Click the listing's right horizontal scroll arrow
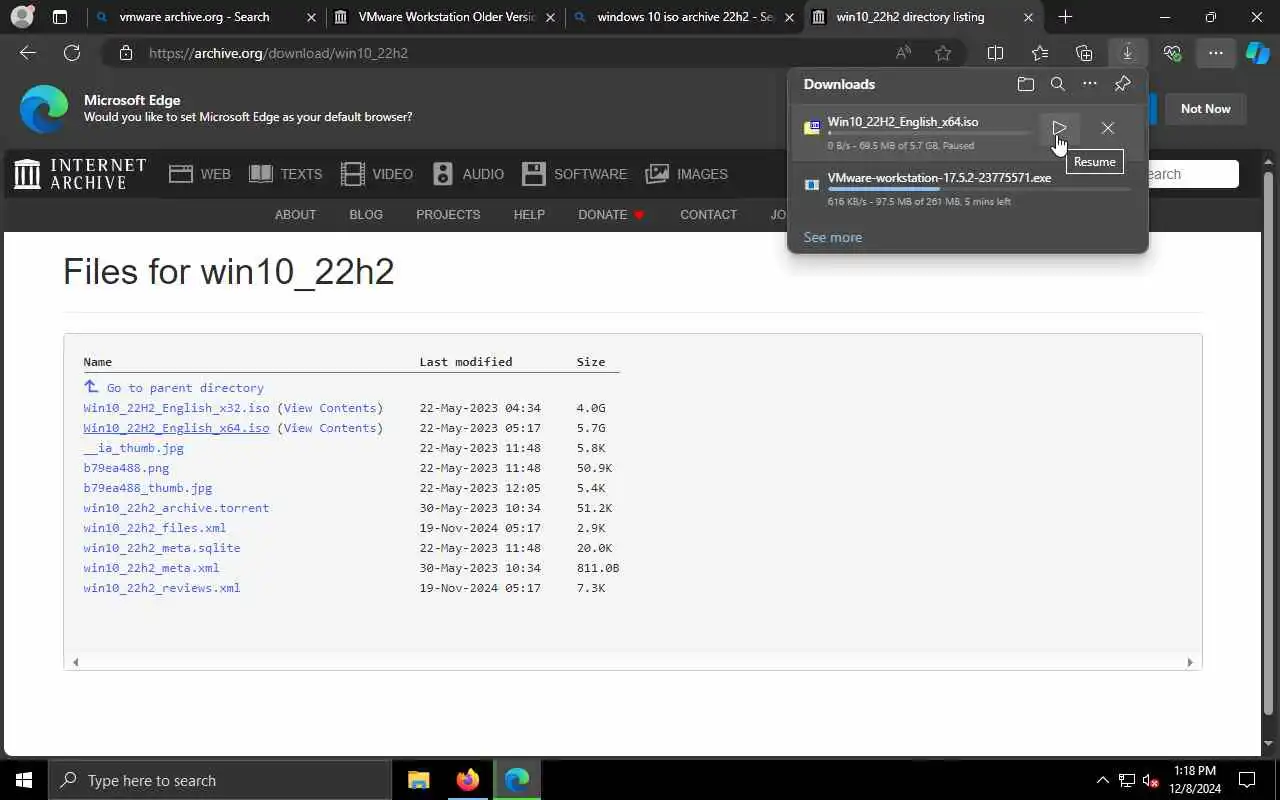This screenshot has width=1280, height=800. click(x=1190, y=662)
